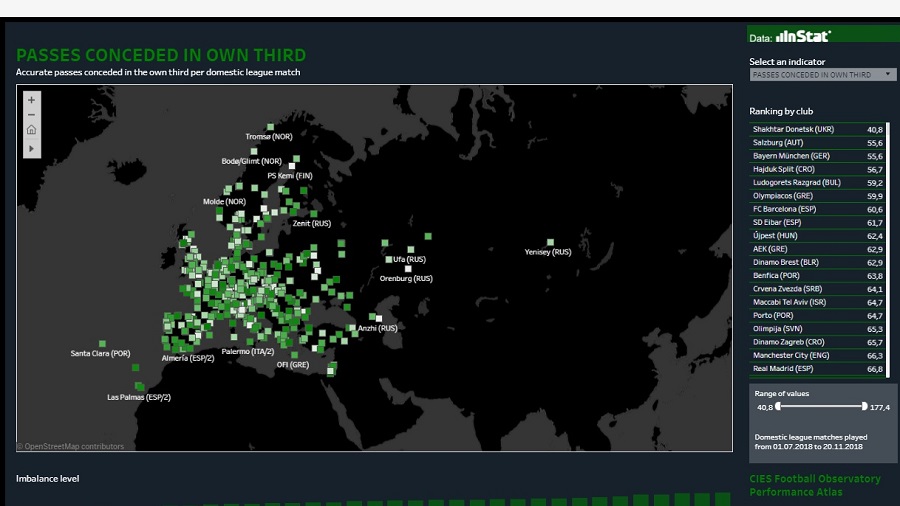
Task: Select Shakhtar Donetsk (UKR) in ranking
Action: click(x=817, y=130)
